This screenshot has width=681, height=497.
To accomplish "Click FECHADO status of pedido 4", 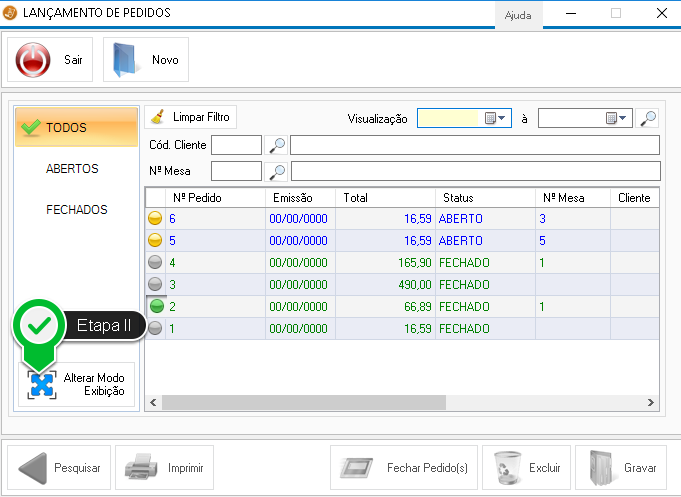I will click(485, 262).
